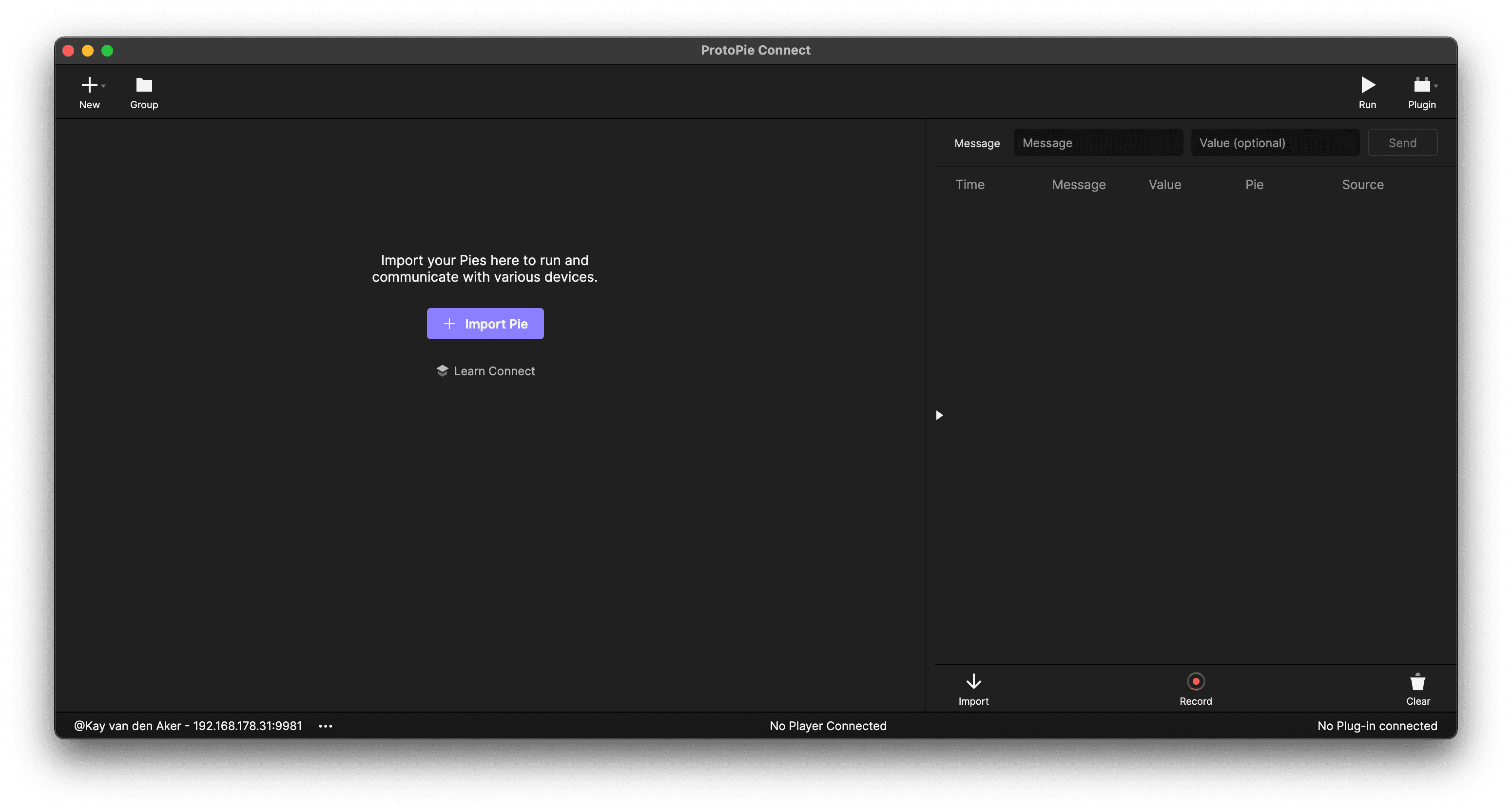Screen dimensions: 1512x811
Task: Open the ellipsis menu in the status bar
Action: click(x=325, y=725)
